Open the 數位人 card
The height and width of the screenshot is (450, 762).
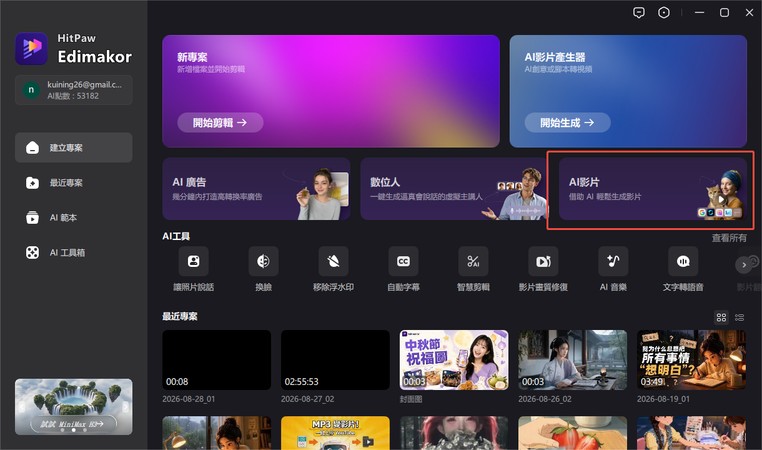tap(454, 189)
